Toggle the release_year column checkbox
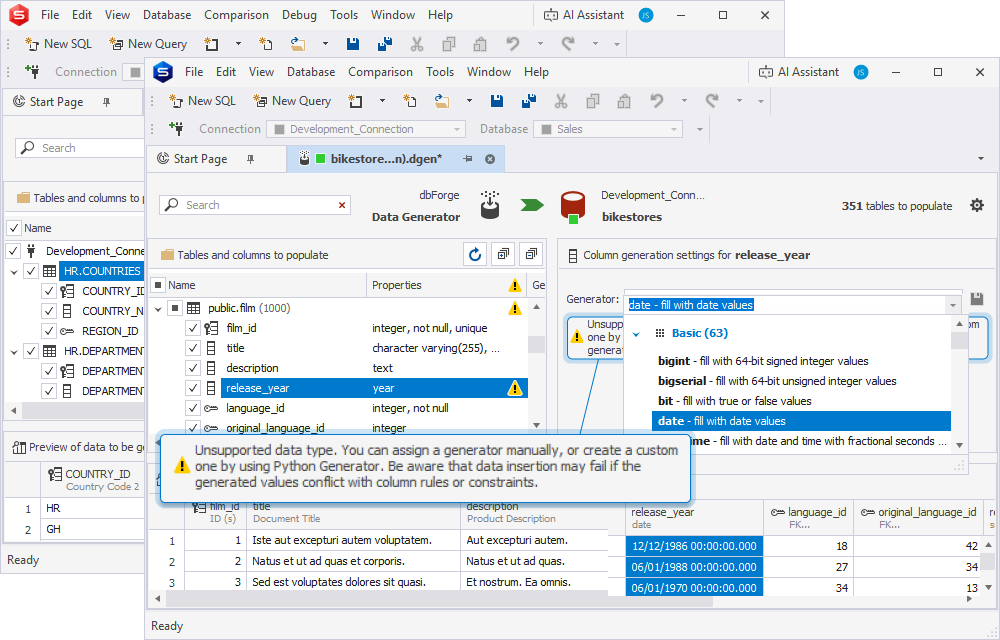Screen dimensions: 1000x640 (193, 388)
